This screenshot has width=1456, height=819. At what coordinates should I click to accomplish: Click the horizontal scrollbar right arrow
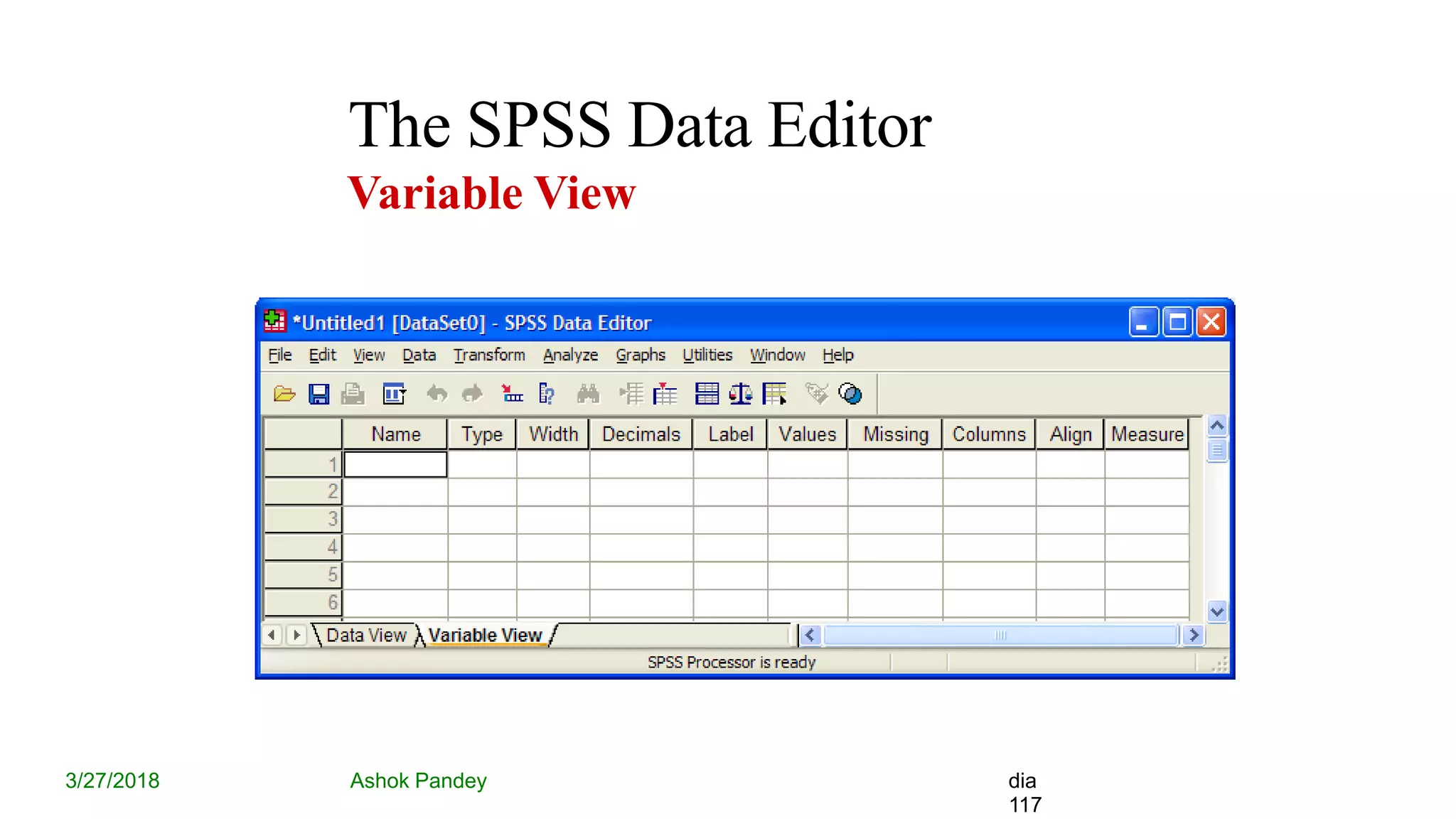click(x=1194, y=635)
